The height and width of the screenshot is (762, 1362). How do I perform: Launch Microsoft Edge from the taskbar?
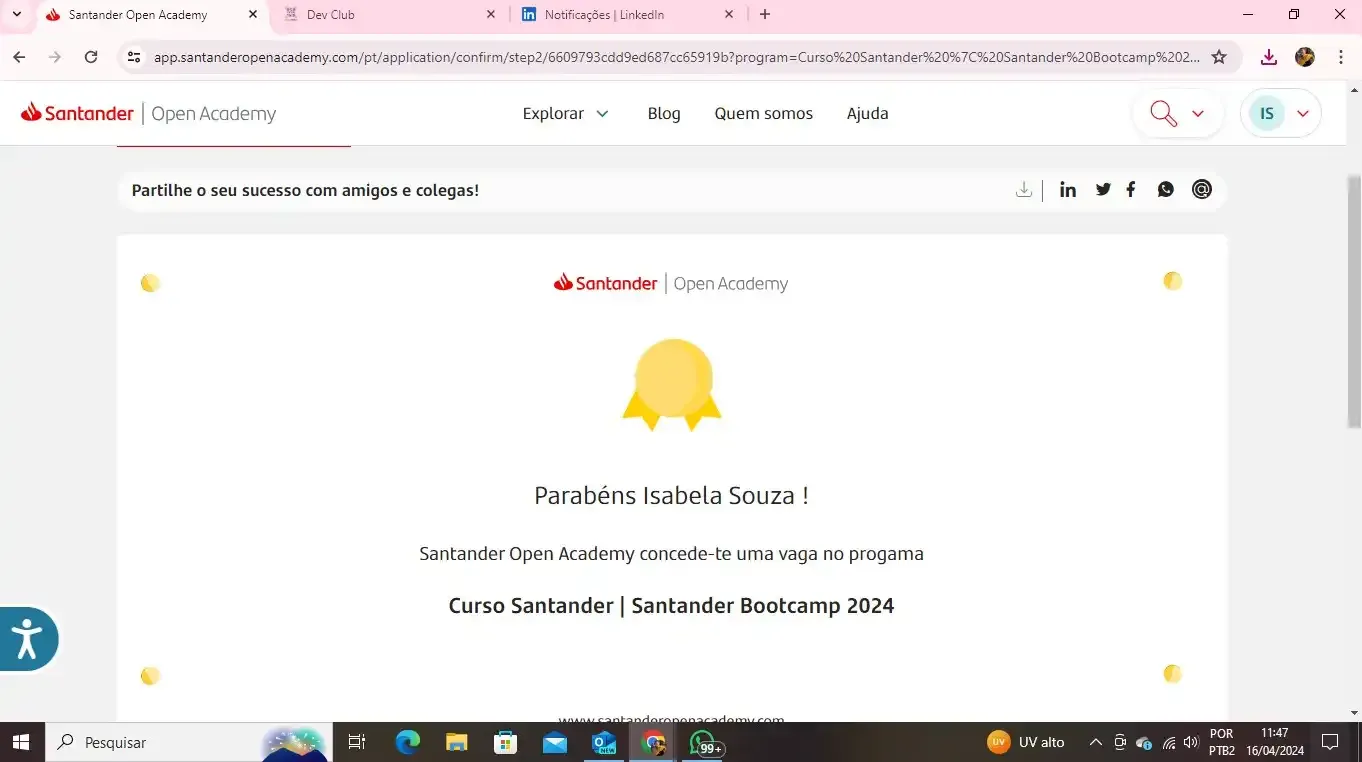[x=408, y=742]
